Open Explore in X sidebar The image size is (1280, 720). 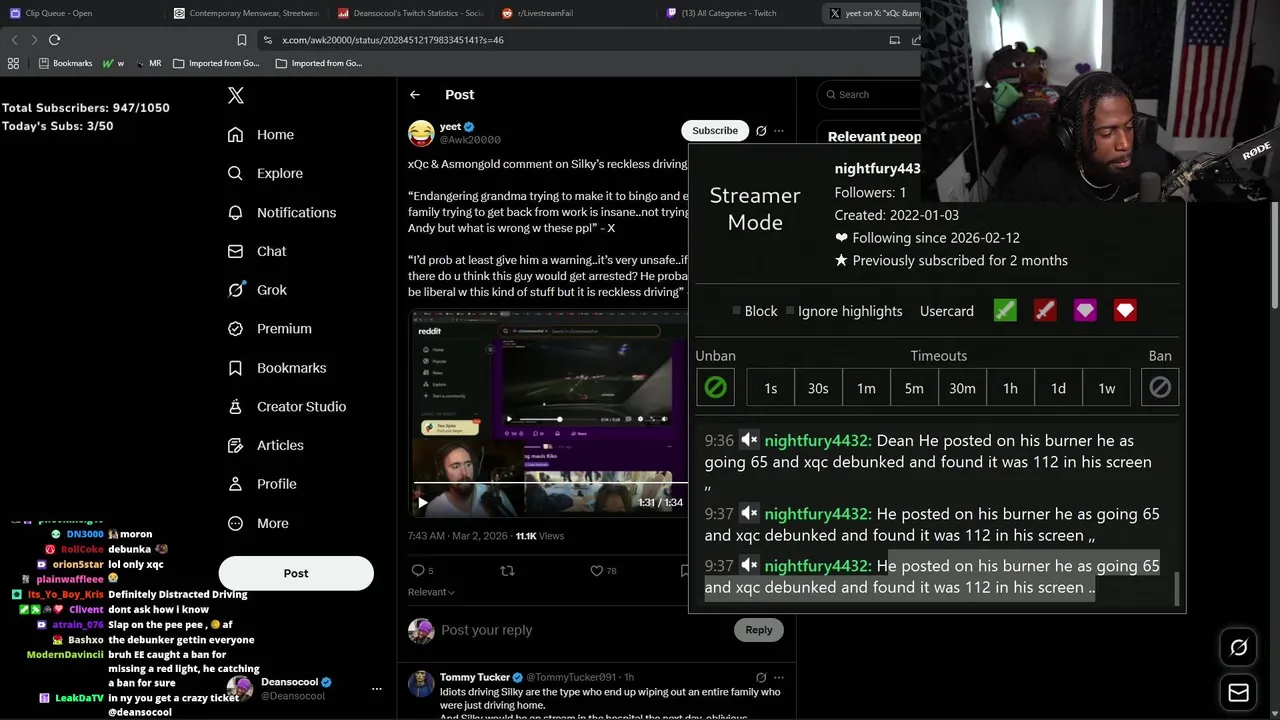pos(265,173)
